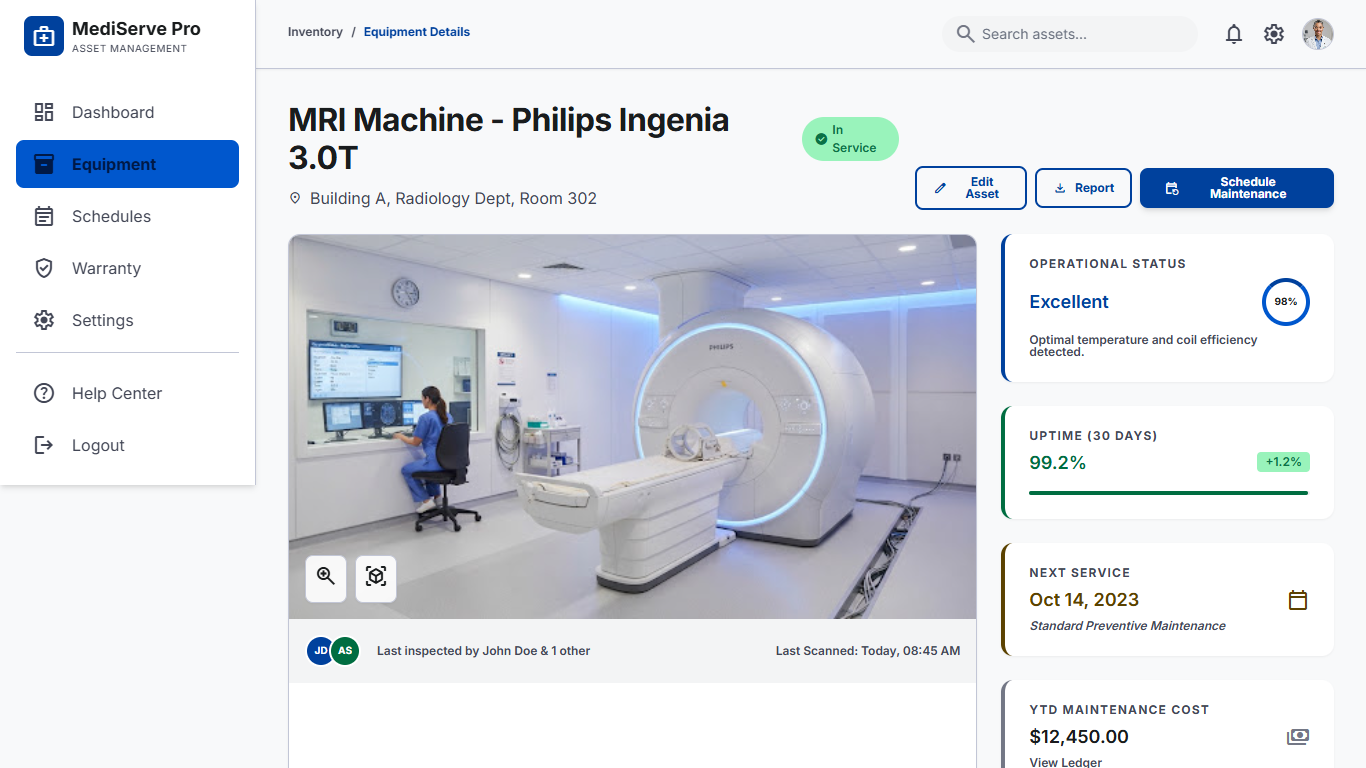Select Equipment in the sidebar
This screenshot has width=1366, height=768.
click(127, 164)
